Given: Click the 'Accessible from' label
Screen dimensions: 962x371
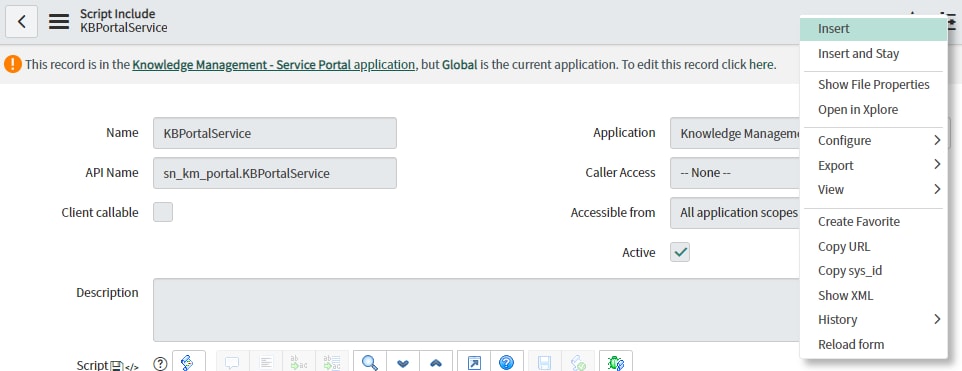Looking at the screenshot, I should 613,212.
